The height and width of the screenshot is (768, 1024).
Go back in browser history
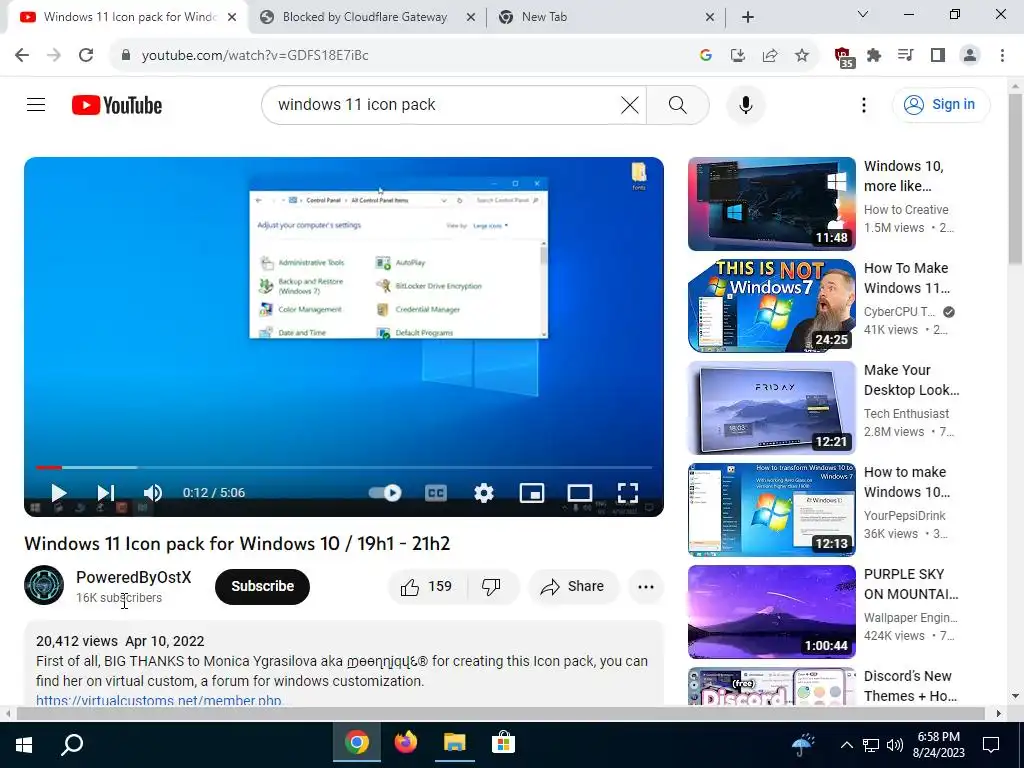point(22,55)
